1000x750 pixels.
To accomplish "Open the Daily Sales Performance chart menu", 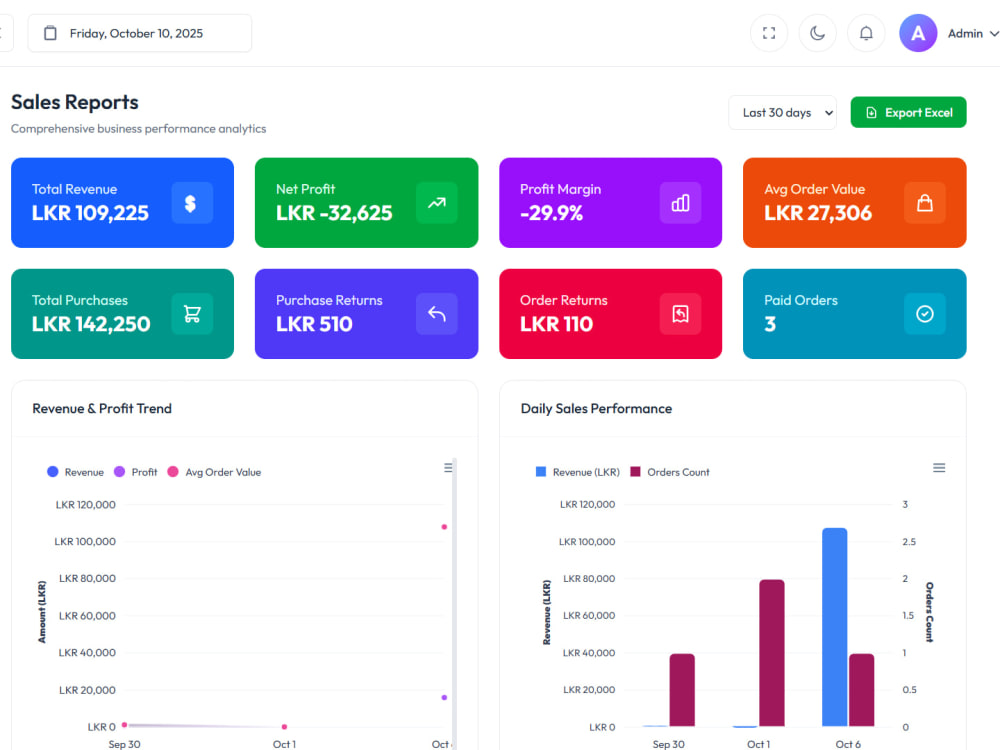I will 939,467.
